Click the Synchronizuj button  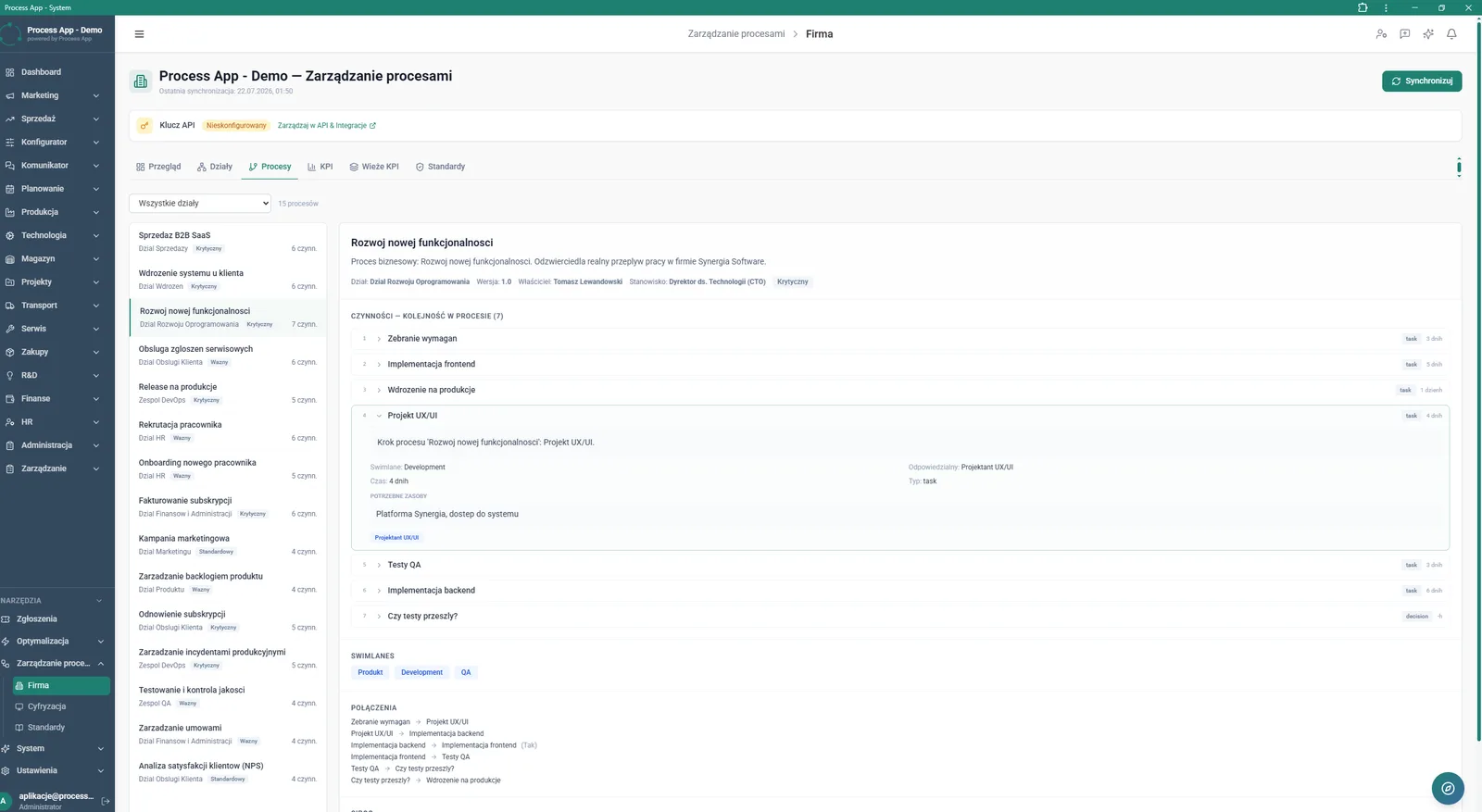click(x=1422, y=81)
